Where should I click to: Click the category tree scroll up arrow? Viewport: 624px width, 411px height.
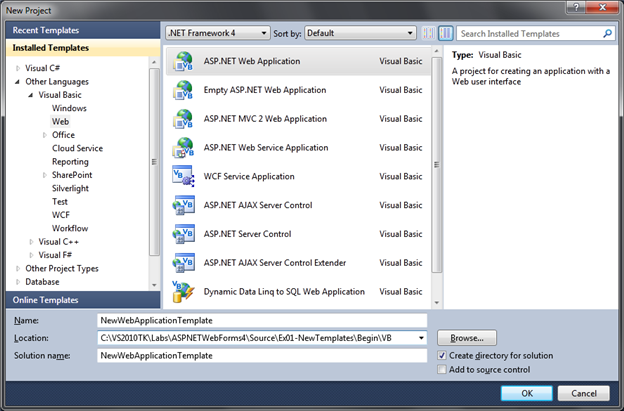[154, 62]
